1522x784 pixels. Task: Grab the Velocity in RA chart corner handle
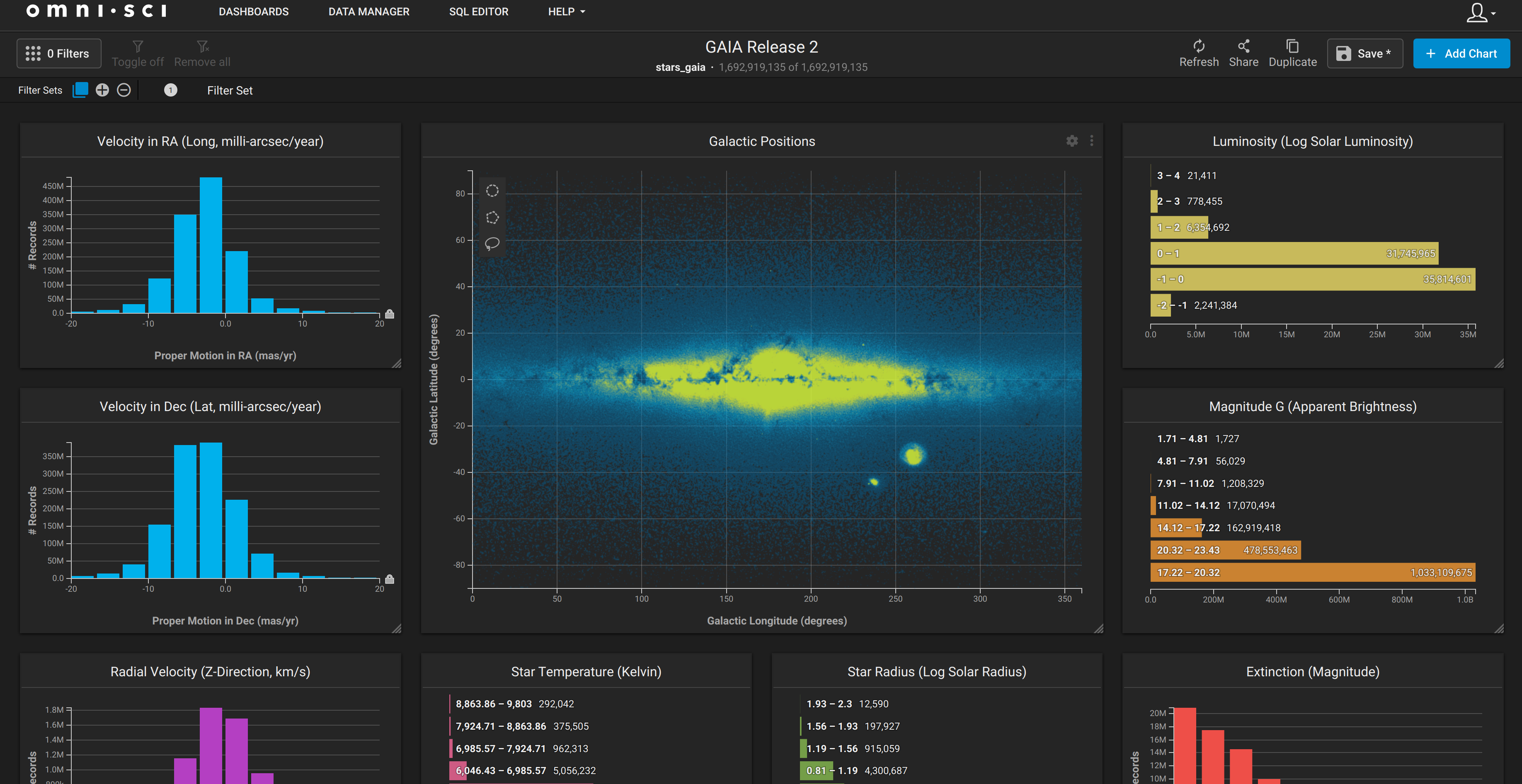(x=396, y=363)
